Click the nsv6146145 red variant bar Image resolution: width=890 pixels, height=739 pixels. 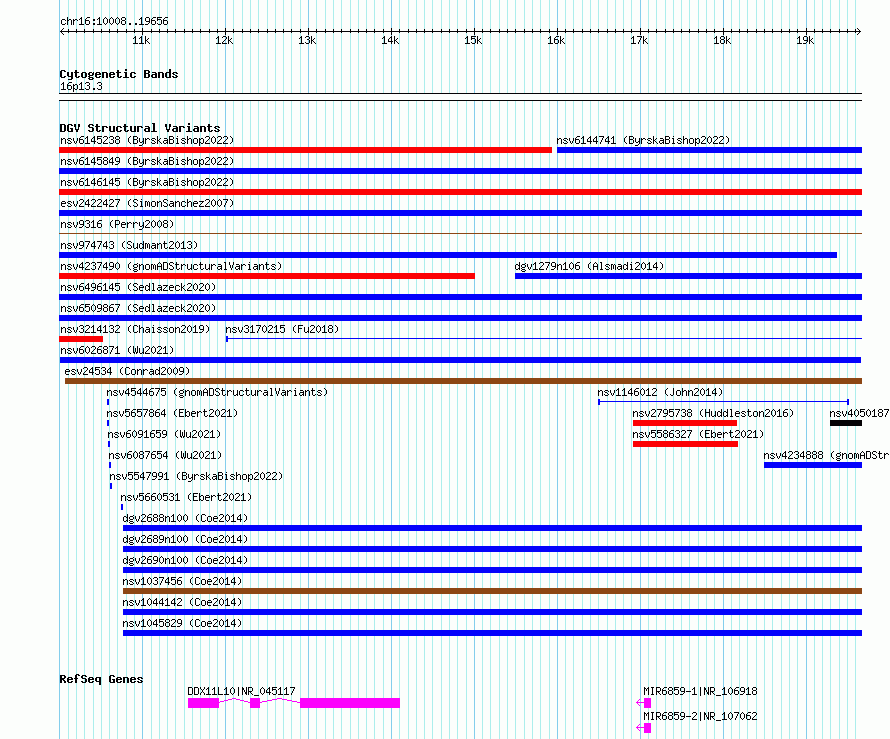pyautogui.click(x=460, y=192)
